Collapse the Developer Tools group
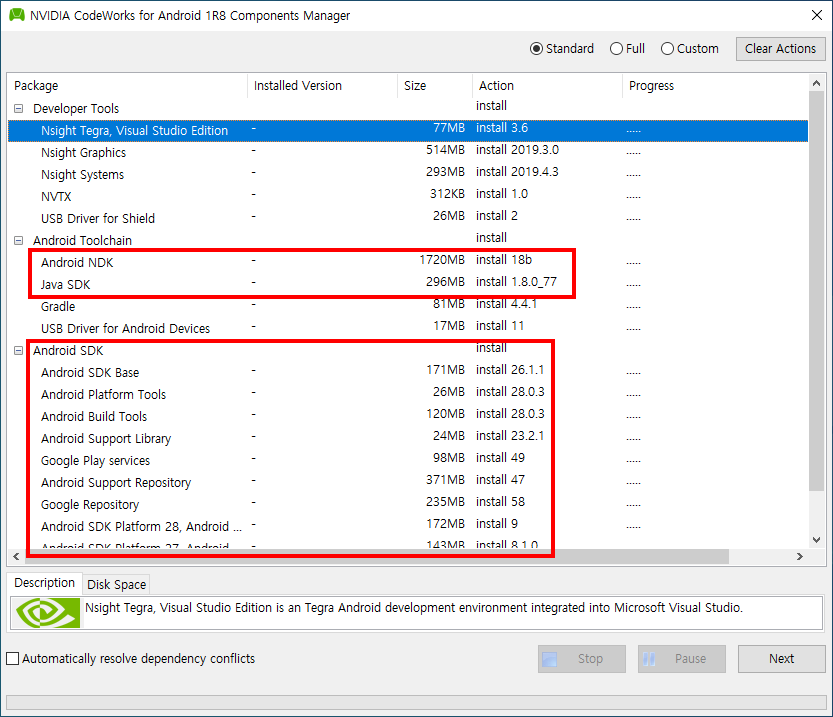833x717 pixels. (19, 108)
